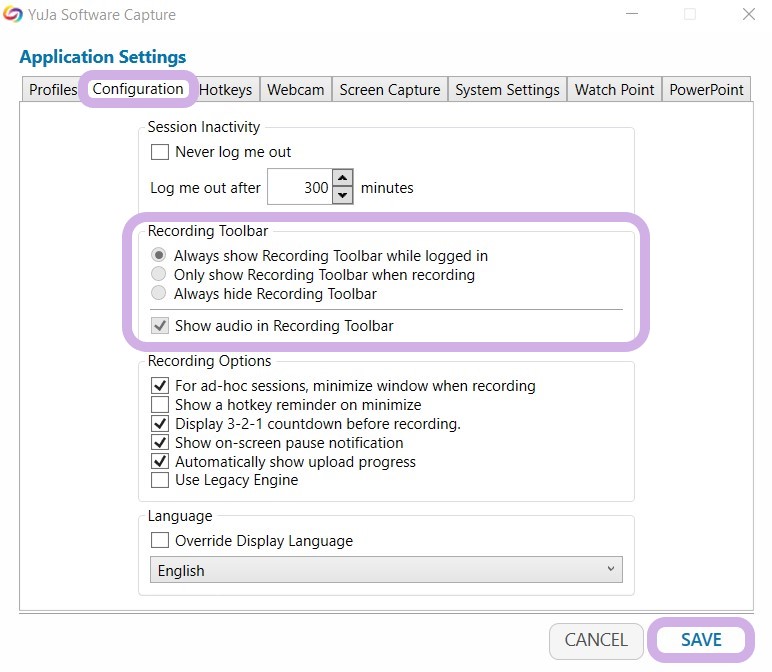Enable Show a hotkey reminder on minimize
Image resolution: width=772 pixels, height=672 pixels.
tap(160, 405)
